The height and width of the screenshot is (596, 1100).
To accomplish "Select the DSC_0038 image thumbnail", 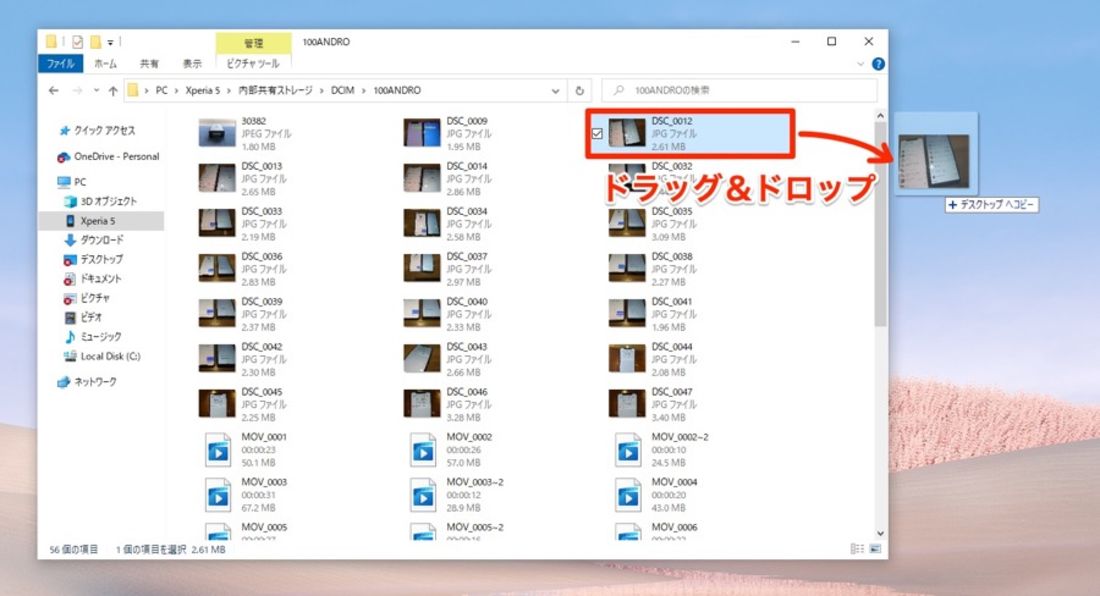I will pos(626,268).
